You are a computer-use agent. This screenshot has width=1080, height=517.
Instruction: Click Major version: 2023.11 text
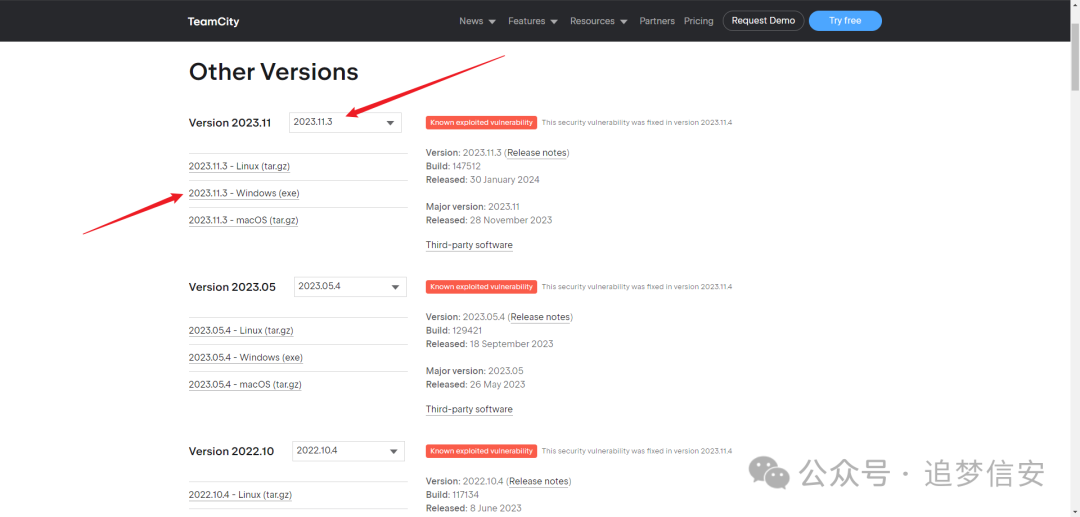[472, 207]
